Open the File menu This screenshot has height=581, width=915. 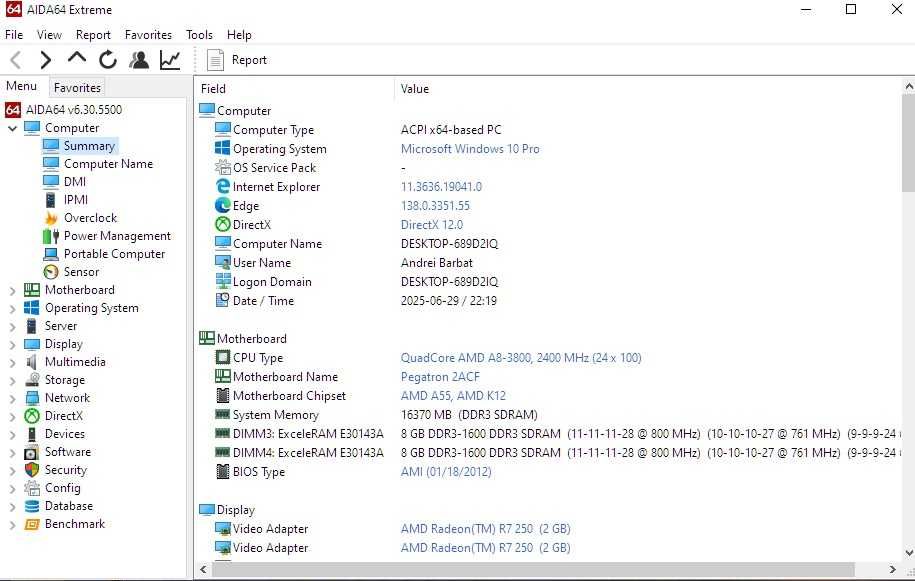[14, 34]
